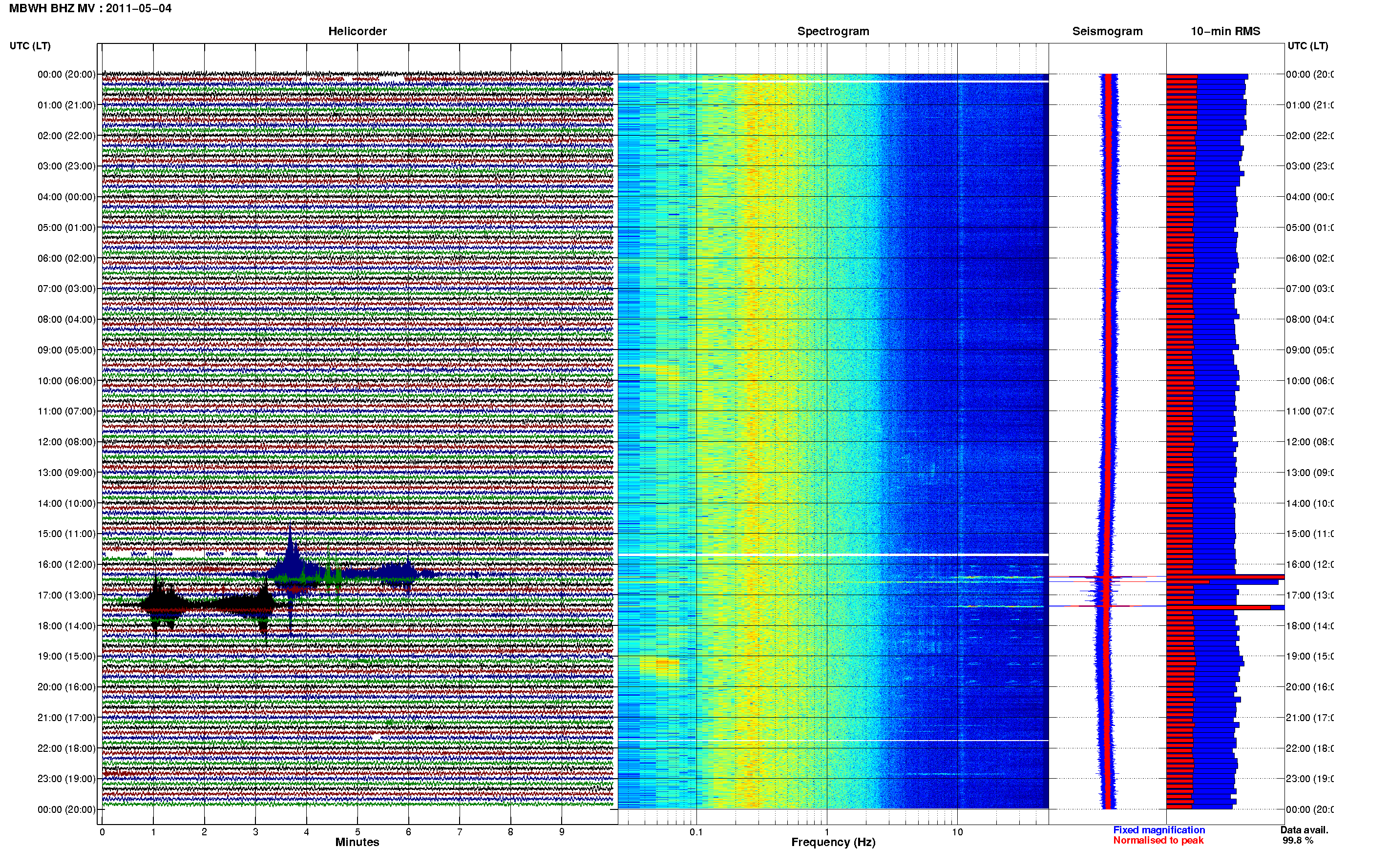The image size is (1389, 868).
Task: Click the left 'UTC (LT)' axis label
Action: 30,46
